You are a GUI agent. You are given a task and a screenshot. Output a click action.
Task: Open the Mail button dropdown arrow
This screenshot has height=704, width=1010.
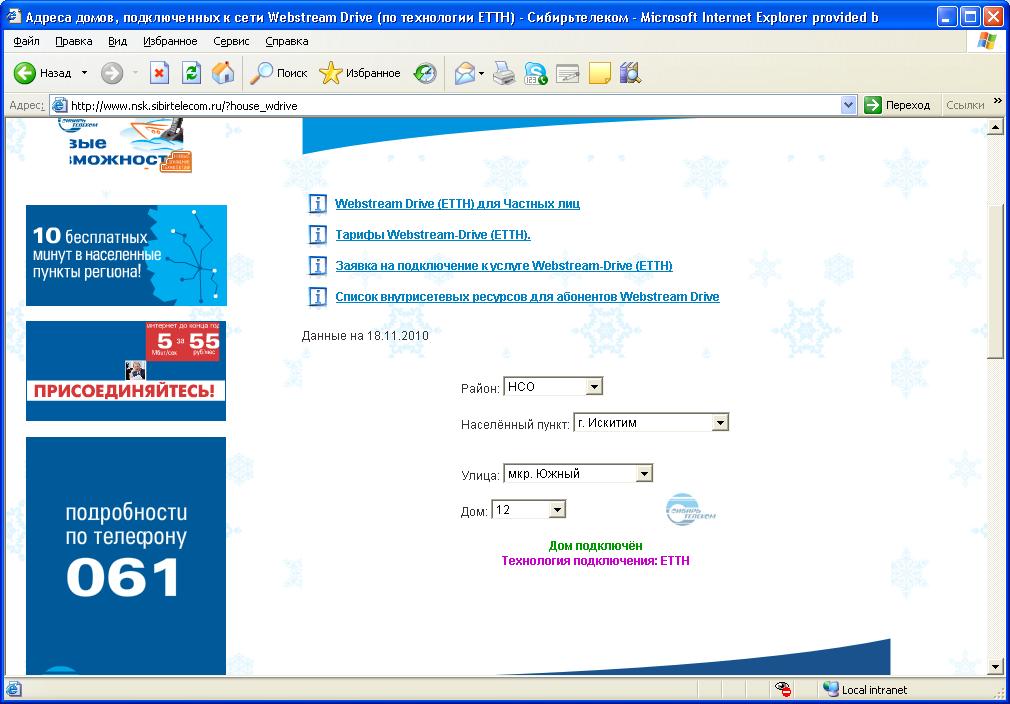click(482, 73)
